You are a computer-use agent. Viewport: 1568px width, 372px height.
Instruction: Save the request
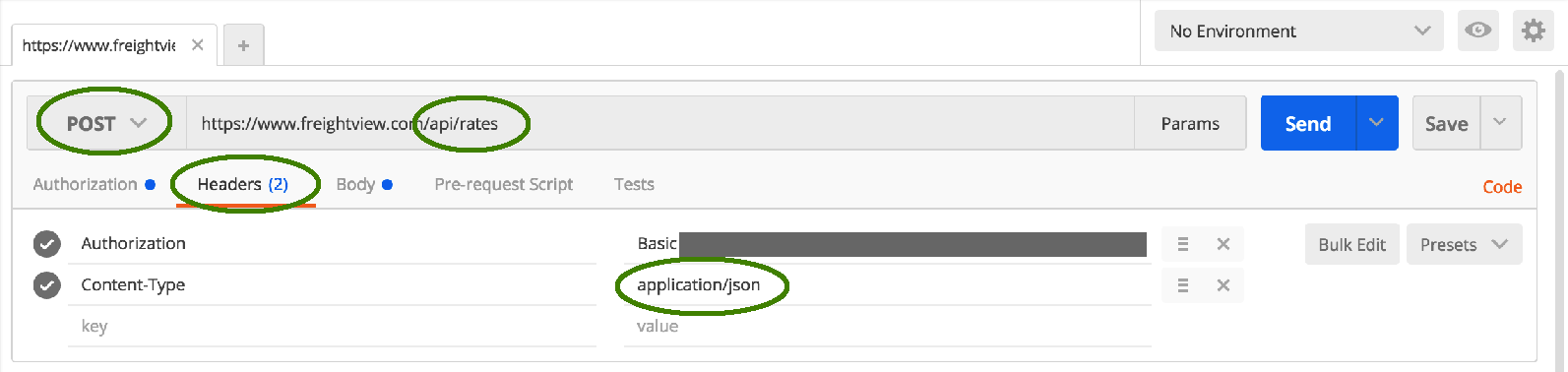point(1446,123)
